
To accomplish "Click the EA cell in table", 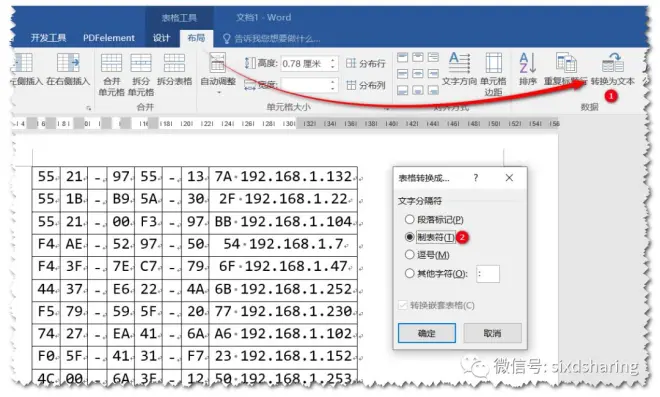I will click(121, 334).
